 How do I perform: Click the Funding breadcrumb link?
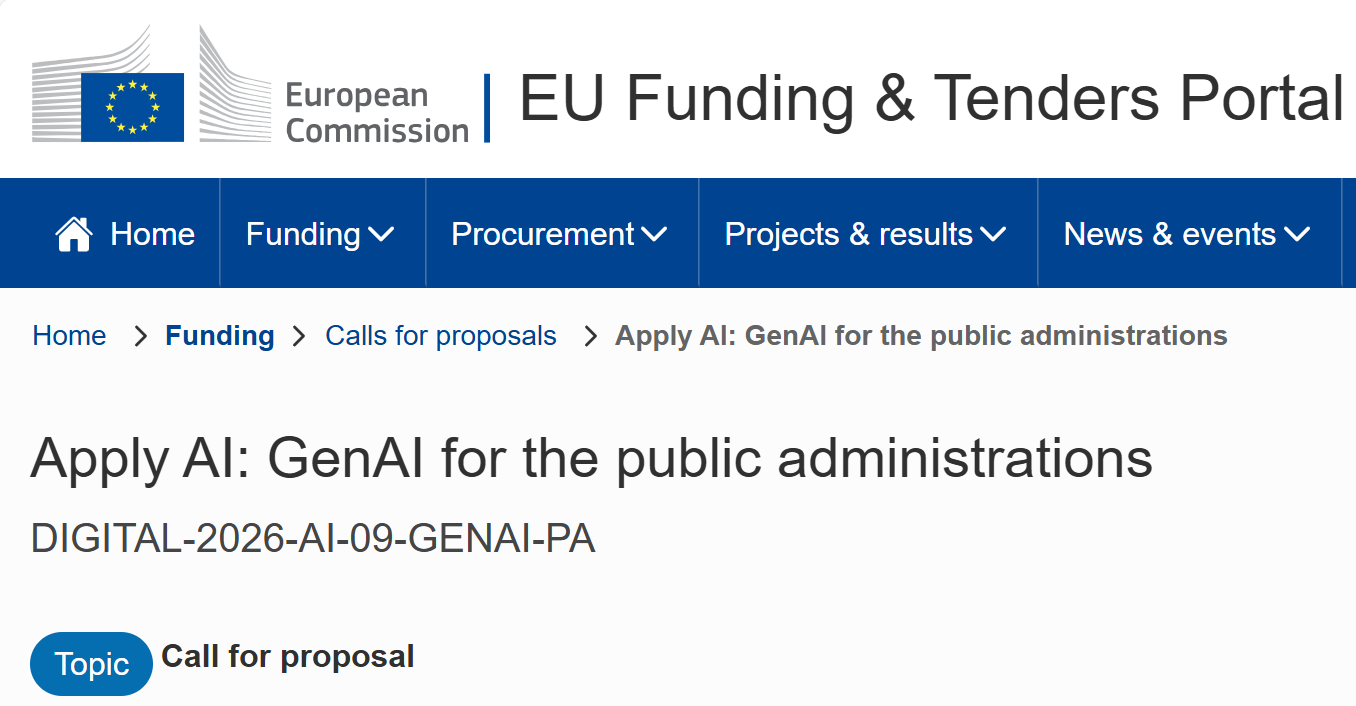219,336
